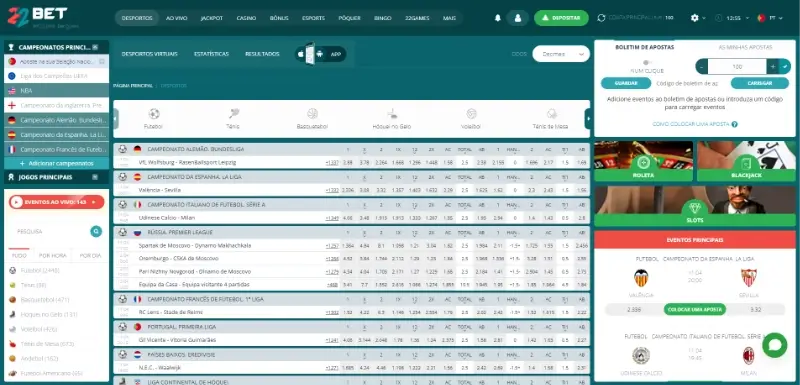This screenshot has height=385, width=800.
Task: Open the notifications bell
Action: click(498, 18)
